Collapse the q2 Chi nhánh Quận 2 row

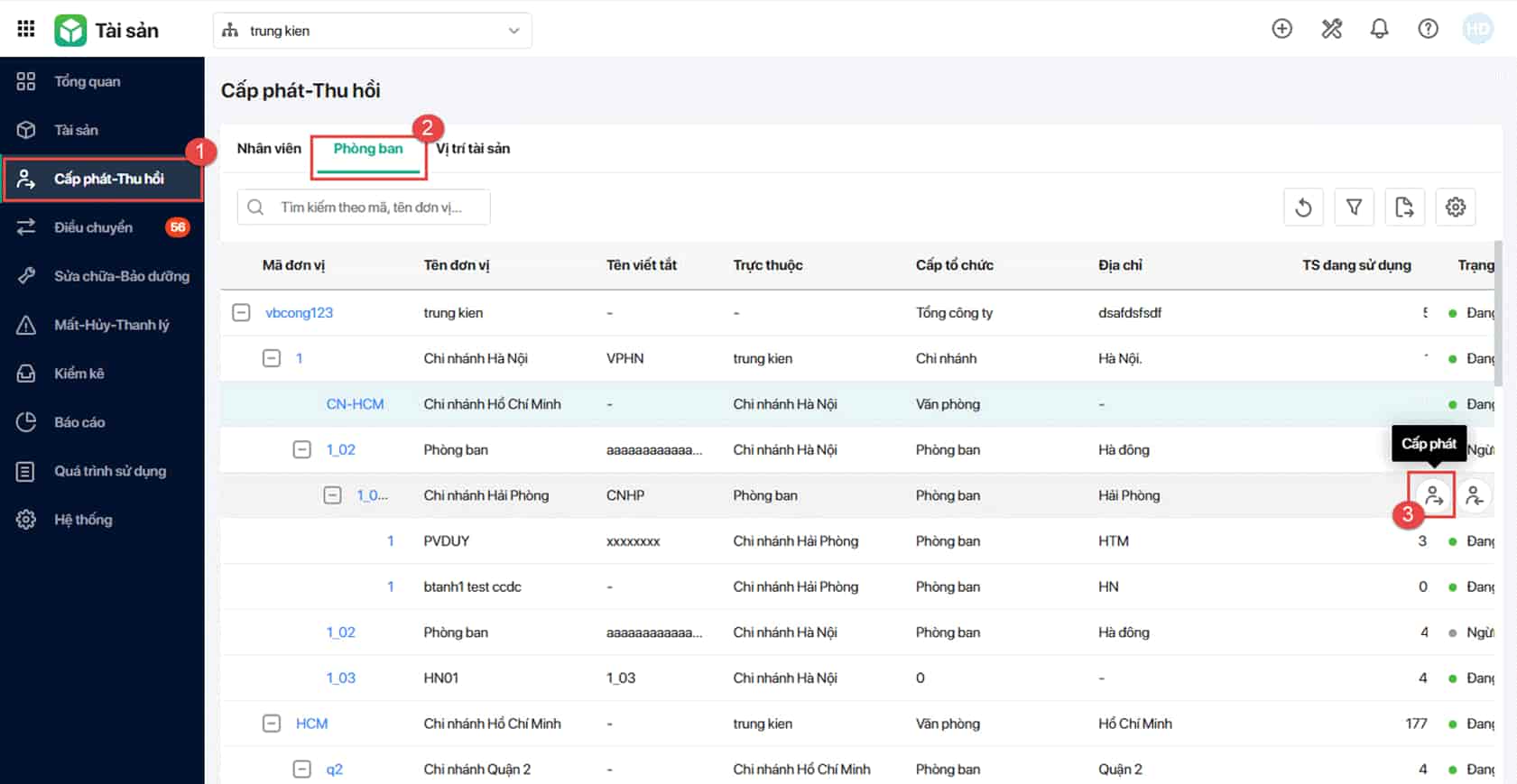302,770
